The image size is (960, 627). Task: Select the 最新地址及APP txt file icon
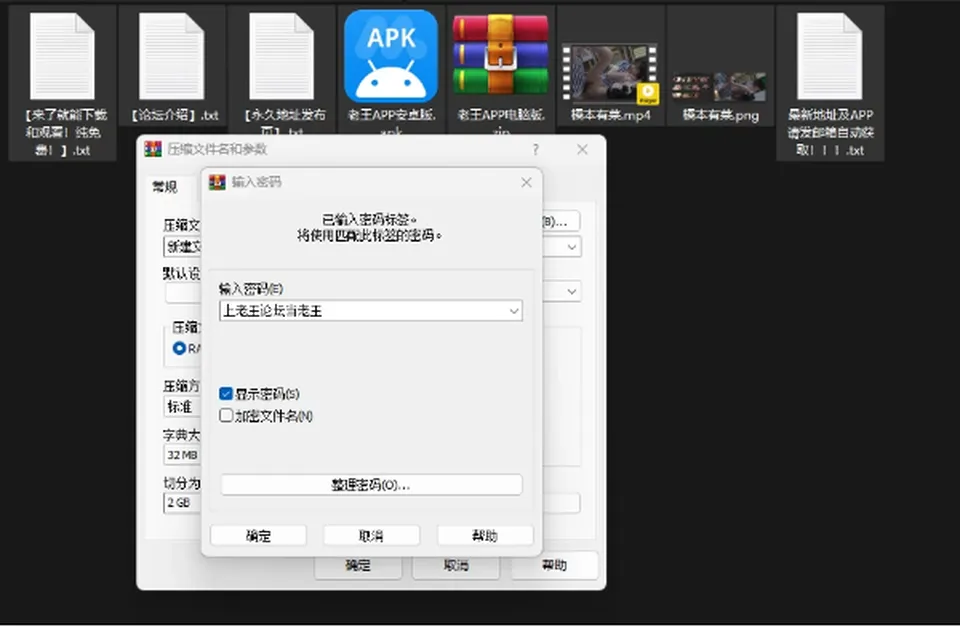(830, 56)
